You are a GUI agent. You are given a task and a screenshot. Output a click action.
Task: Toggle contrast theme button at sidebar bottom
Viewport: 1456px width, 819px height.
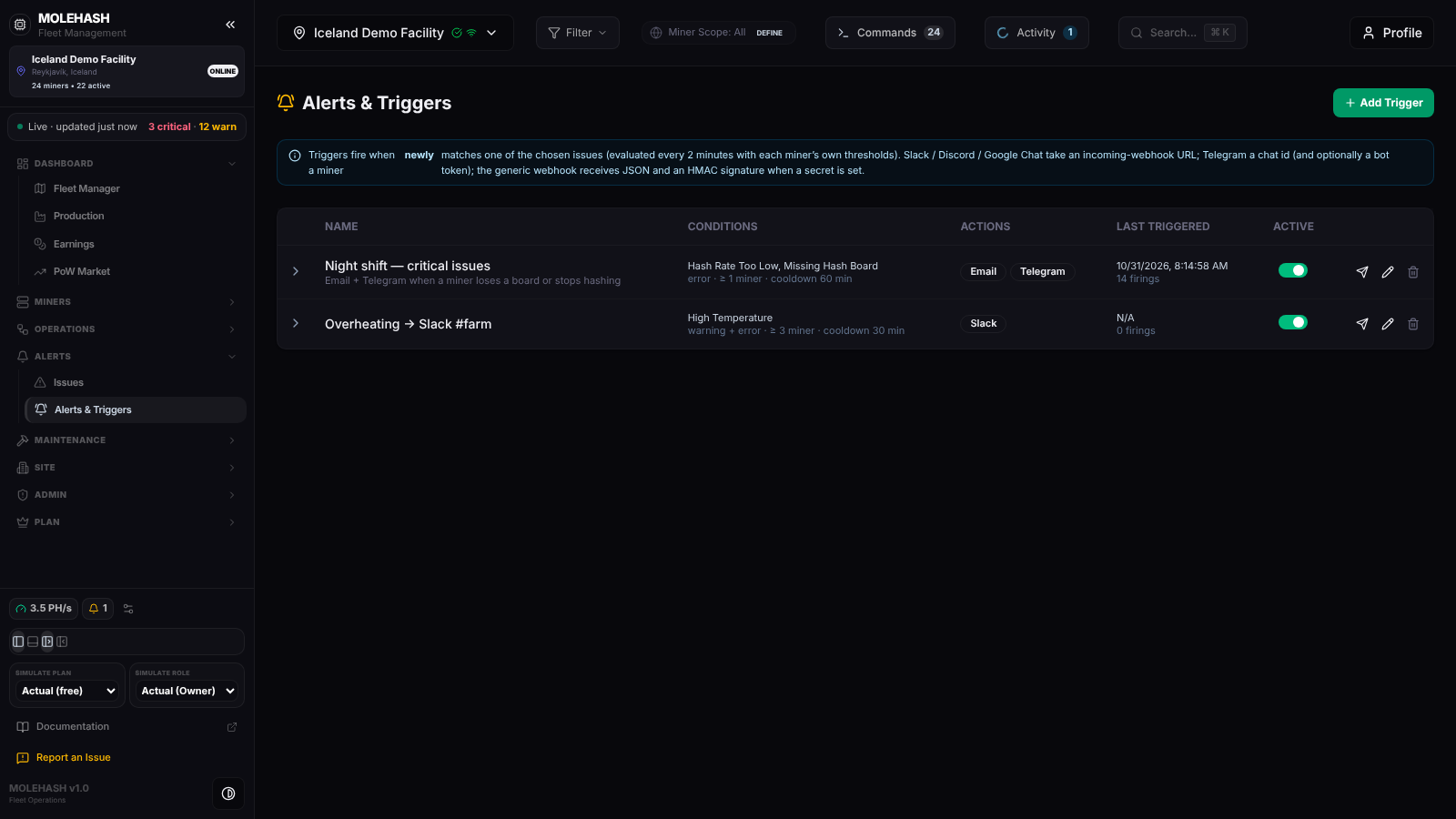coord(228,794)
